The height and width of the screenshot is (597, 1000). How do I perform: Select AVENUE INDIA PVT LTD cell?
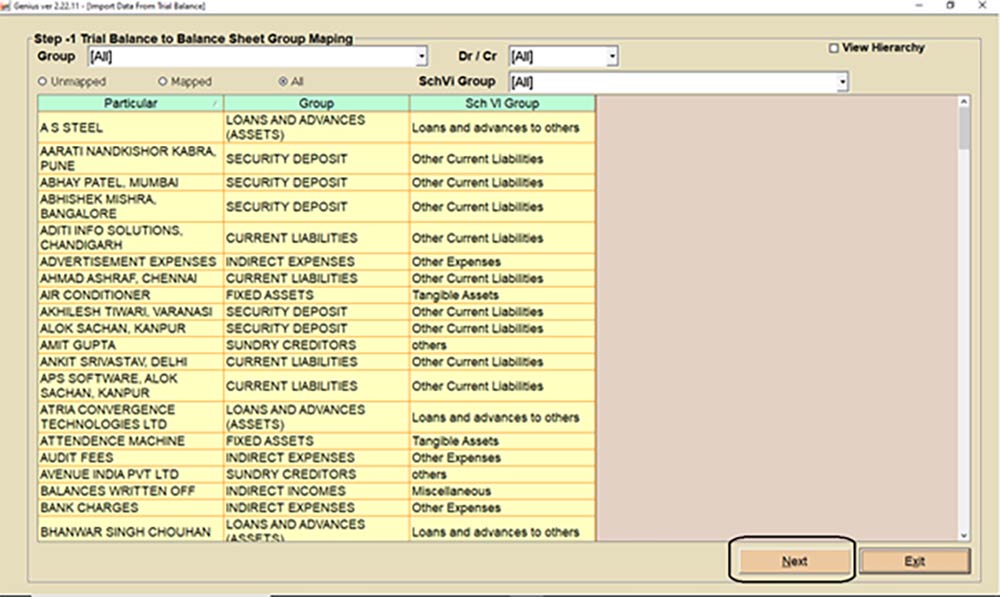131,474
